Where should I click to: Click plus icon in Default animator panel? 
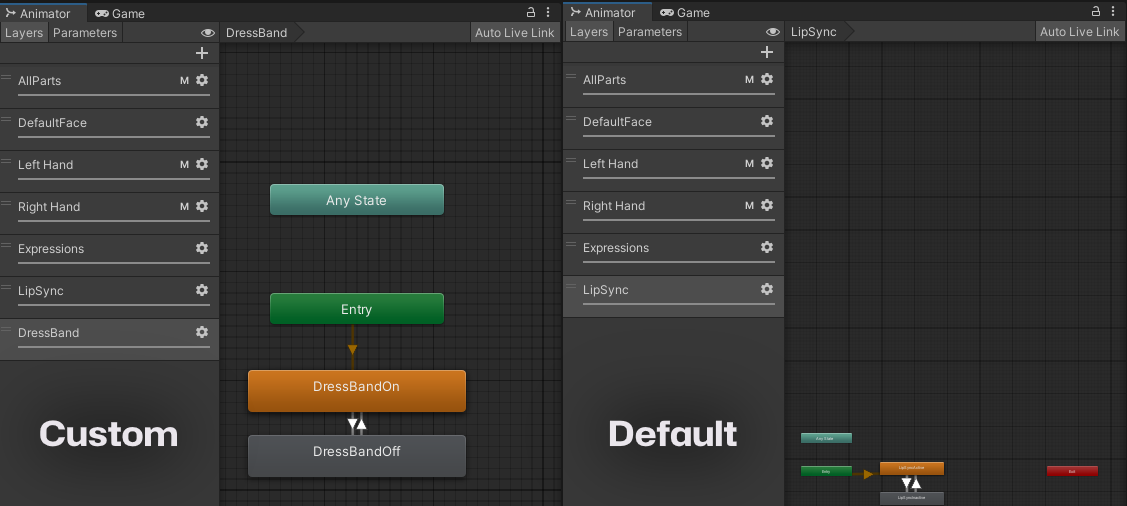coord(767,52)
